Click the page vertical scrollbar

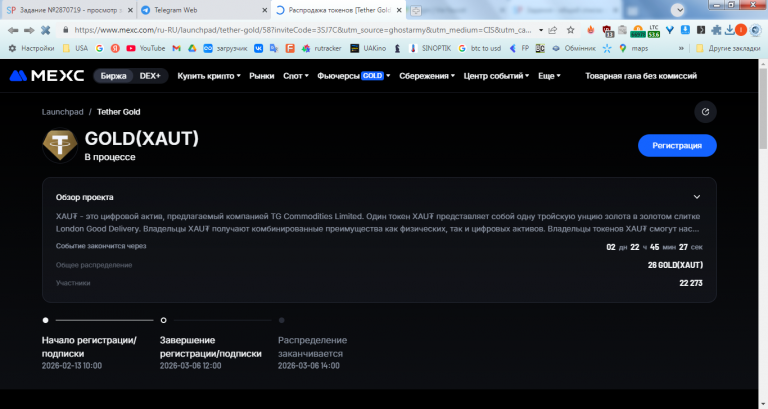coord(763,109)
